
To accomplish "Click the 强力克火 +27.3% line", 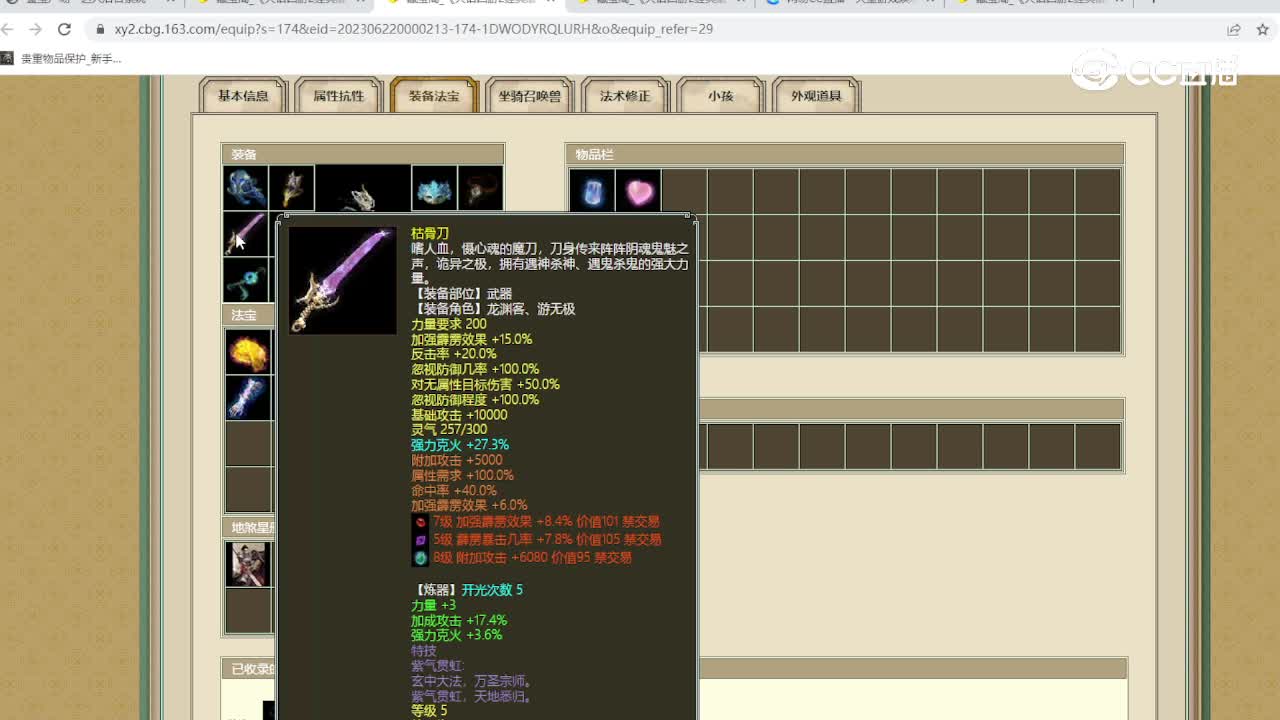I will 460,445.
